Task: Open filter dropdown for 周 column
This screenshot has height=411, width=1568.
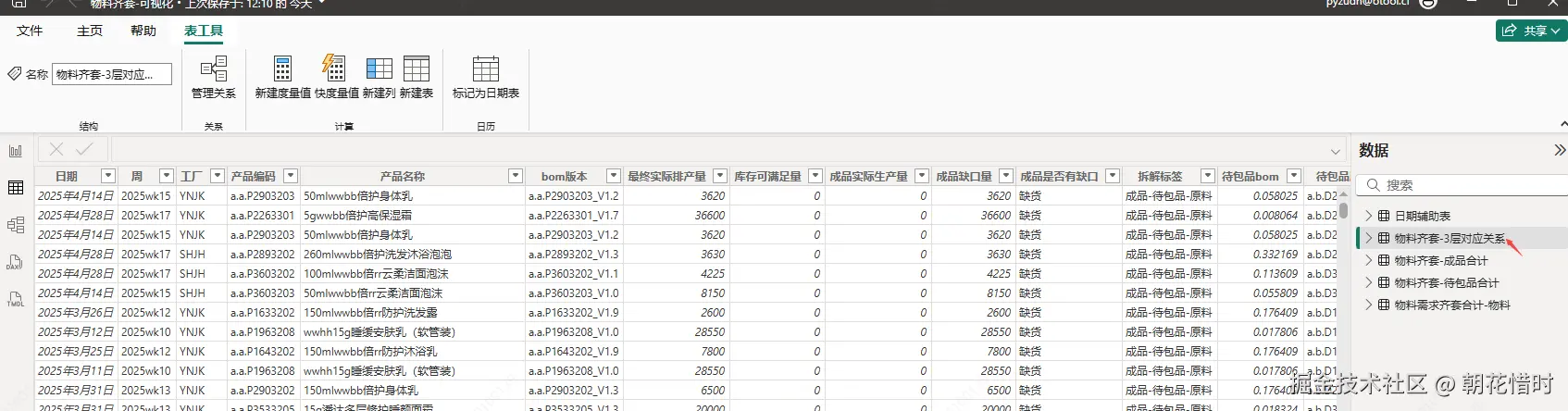Action: pyautogui.click(x=167, y=176)
